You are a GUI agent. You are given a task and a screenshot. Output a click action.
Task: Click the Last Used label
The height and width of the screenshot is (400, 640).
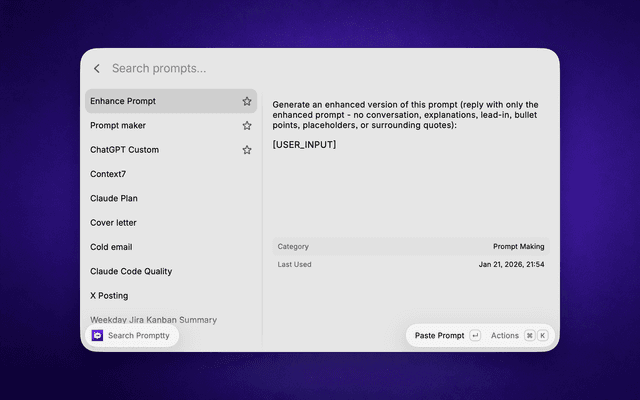click(294, 264)
